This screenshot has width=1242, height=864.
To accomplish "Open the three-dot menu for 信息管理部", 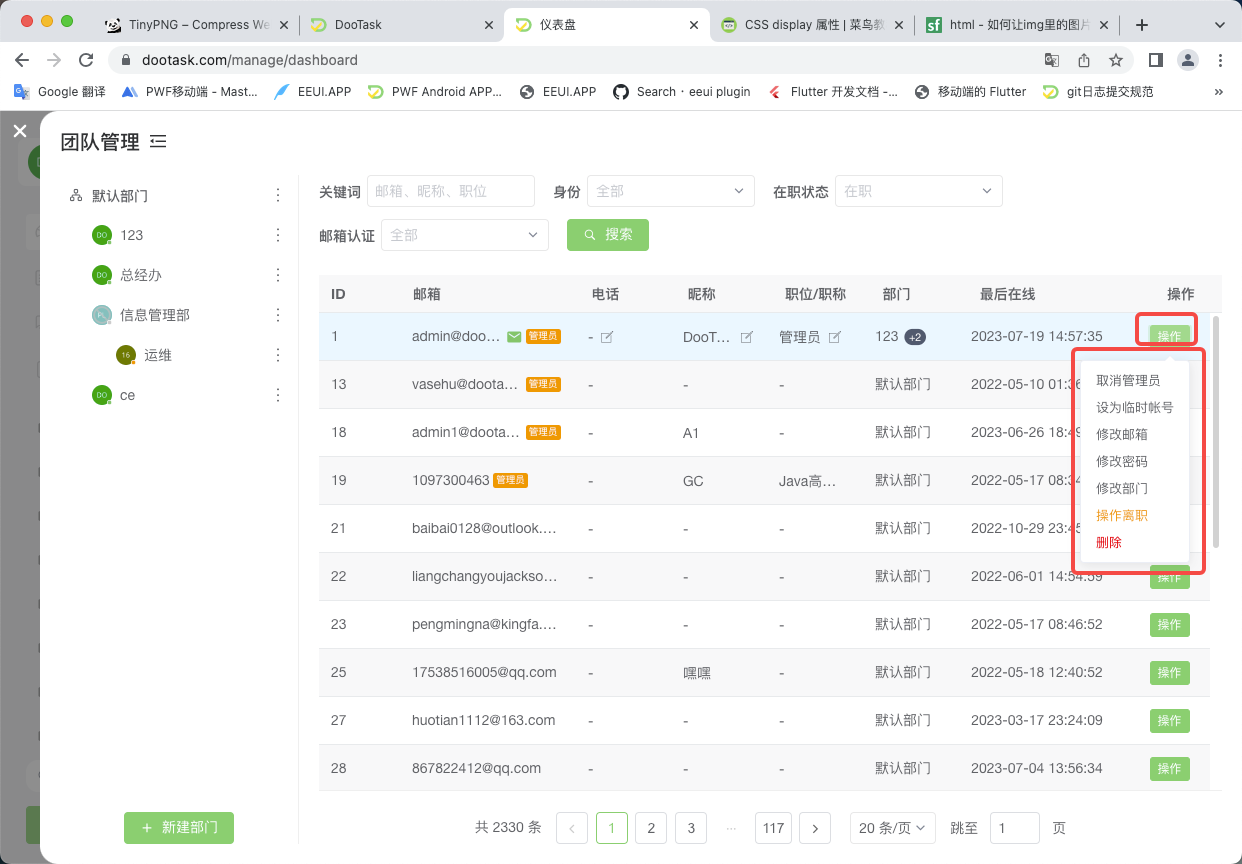I will tap(278, 314).
